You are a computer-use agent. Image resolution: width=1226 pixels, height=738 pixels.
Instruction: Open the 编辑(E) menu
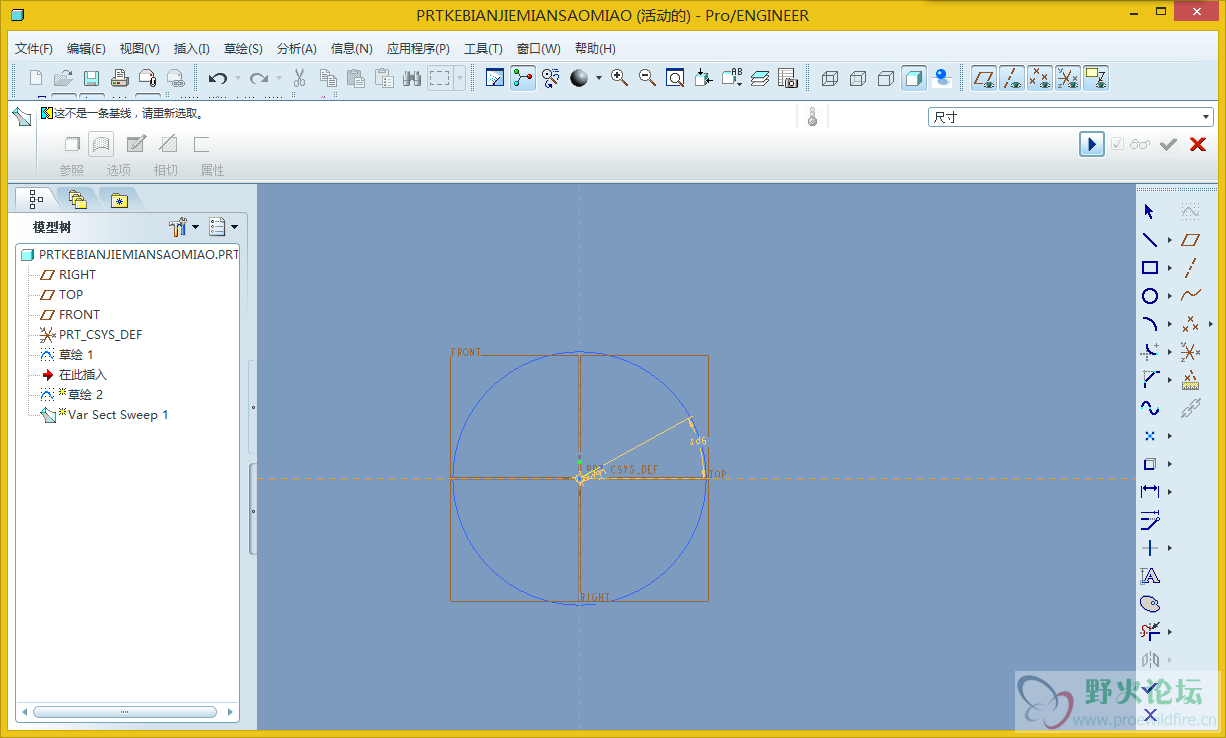click(x=86, y=48)
